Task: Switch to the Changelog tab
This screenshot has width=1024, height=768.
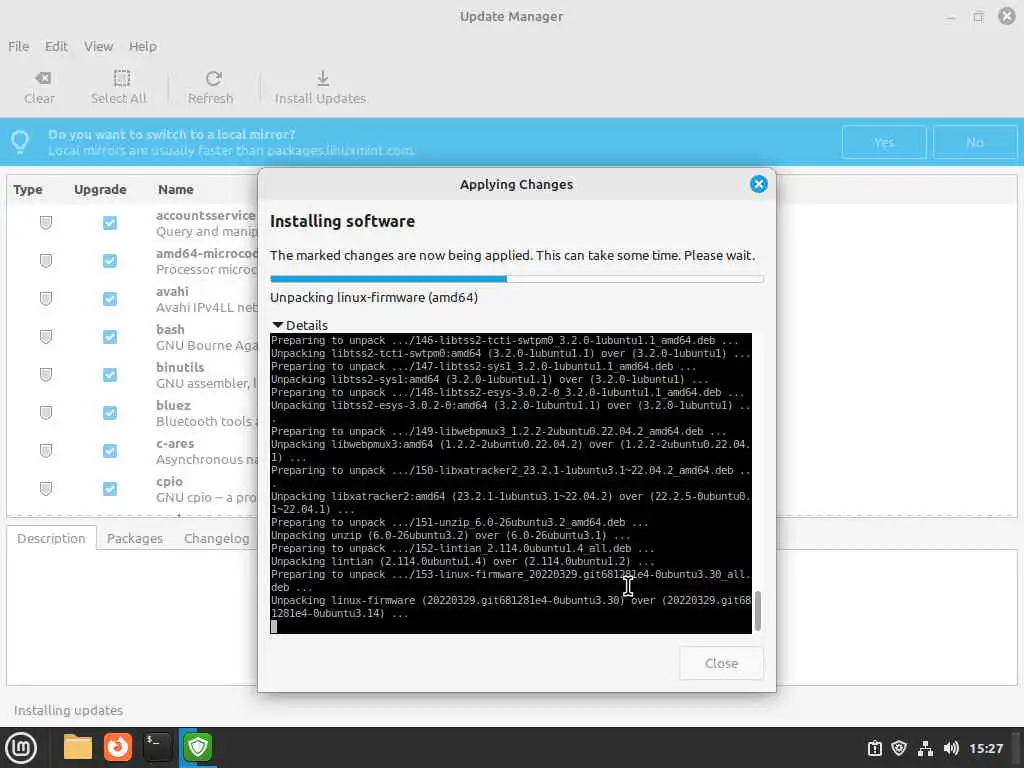Action: tap(216, 538)
